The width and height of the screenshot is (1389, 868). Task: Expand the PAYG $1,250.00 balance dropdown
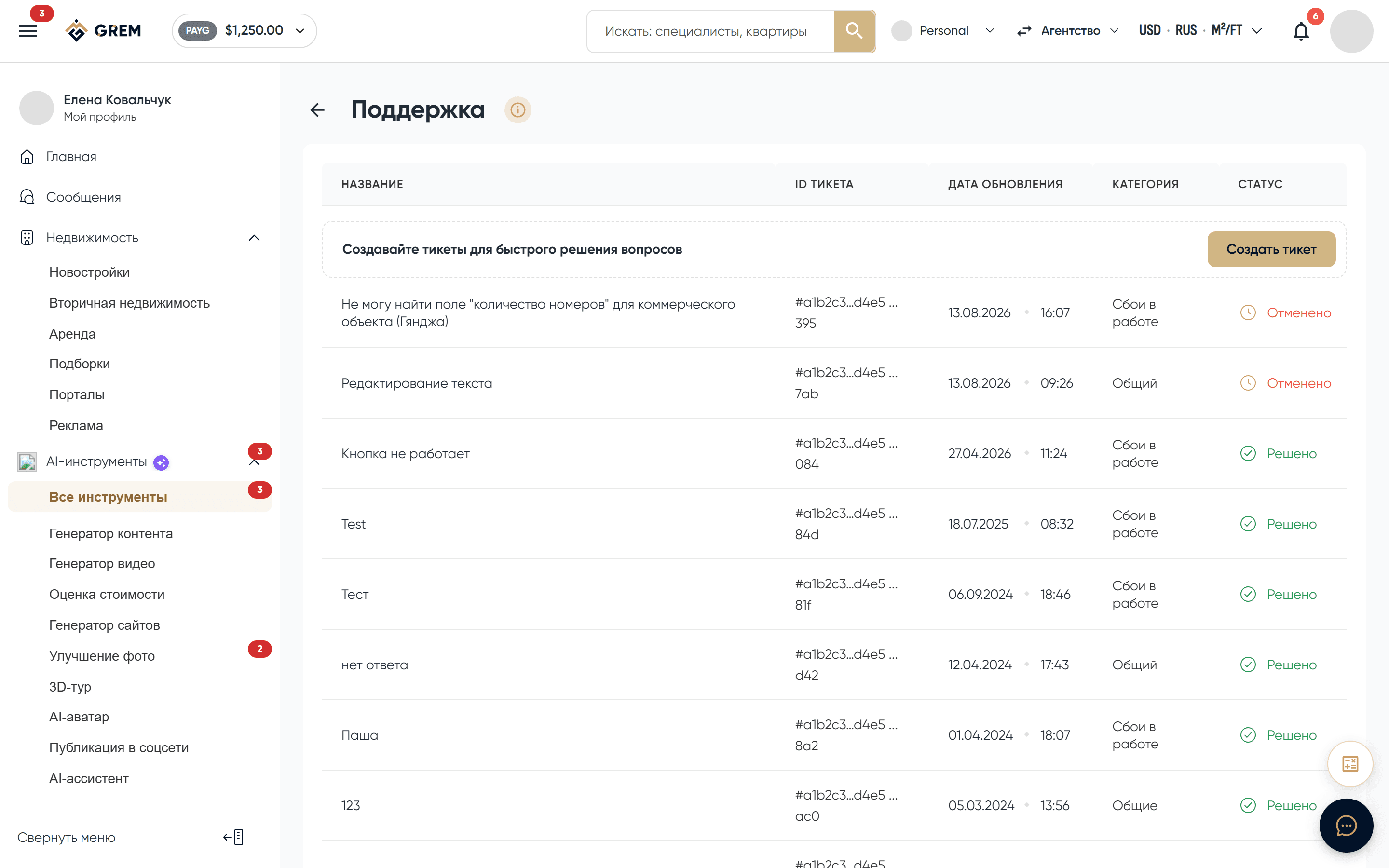[x=245, y=30]
